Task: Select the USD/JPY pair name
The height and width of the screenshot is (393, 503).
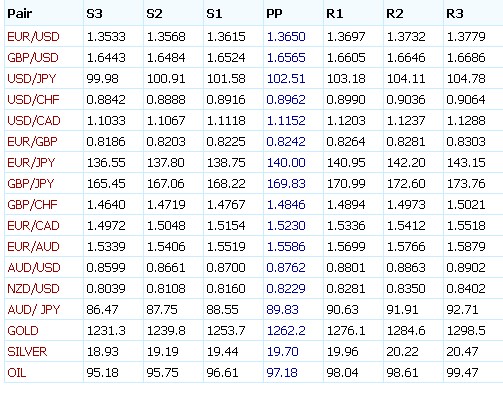Action: [x=32, y=79]
